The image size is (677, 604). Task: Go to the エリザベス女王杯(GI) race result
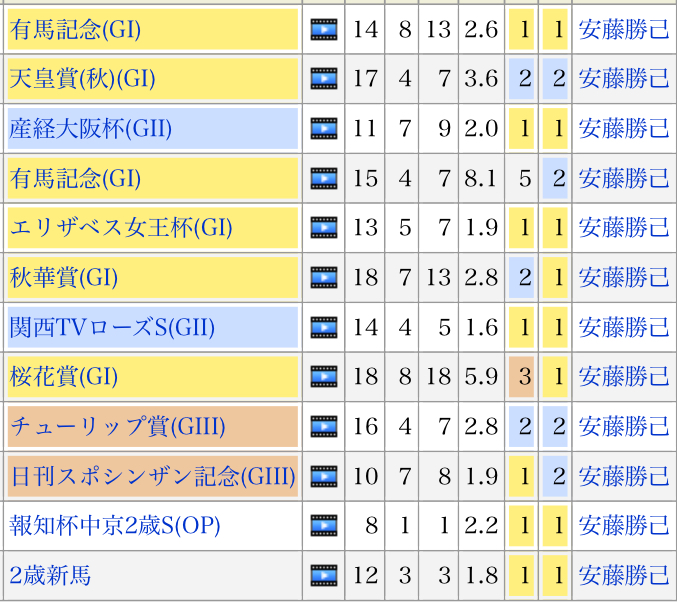point(121,228)
